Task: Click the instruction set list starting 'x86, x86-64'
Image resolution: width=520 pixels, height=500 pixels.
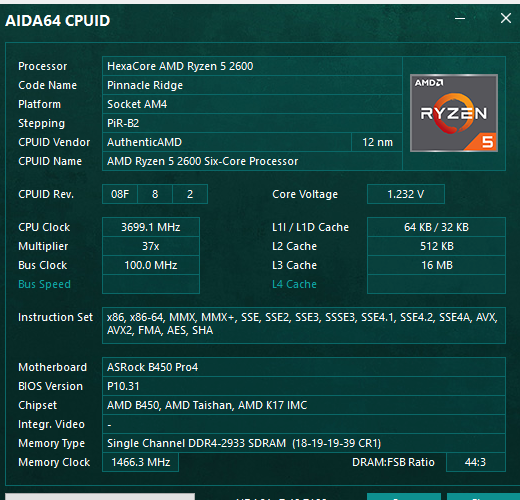Action: (x=304, y=325)
